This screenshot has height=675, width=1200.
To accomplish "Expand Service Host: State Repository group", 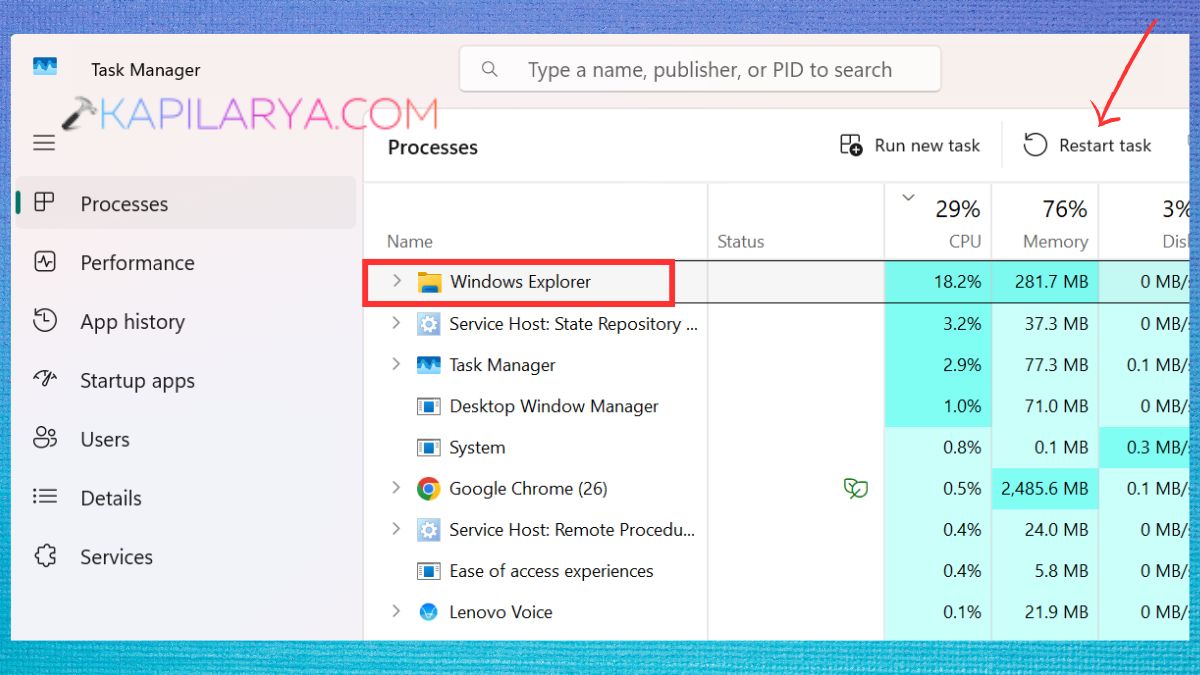I will coord(396,323).
